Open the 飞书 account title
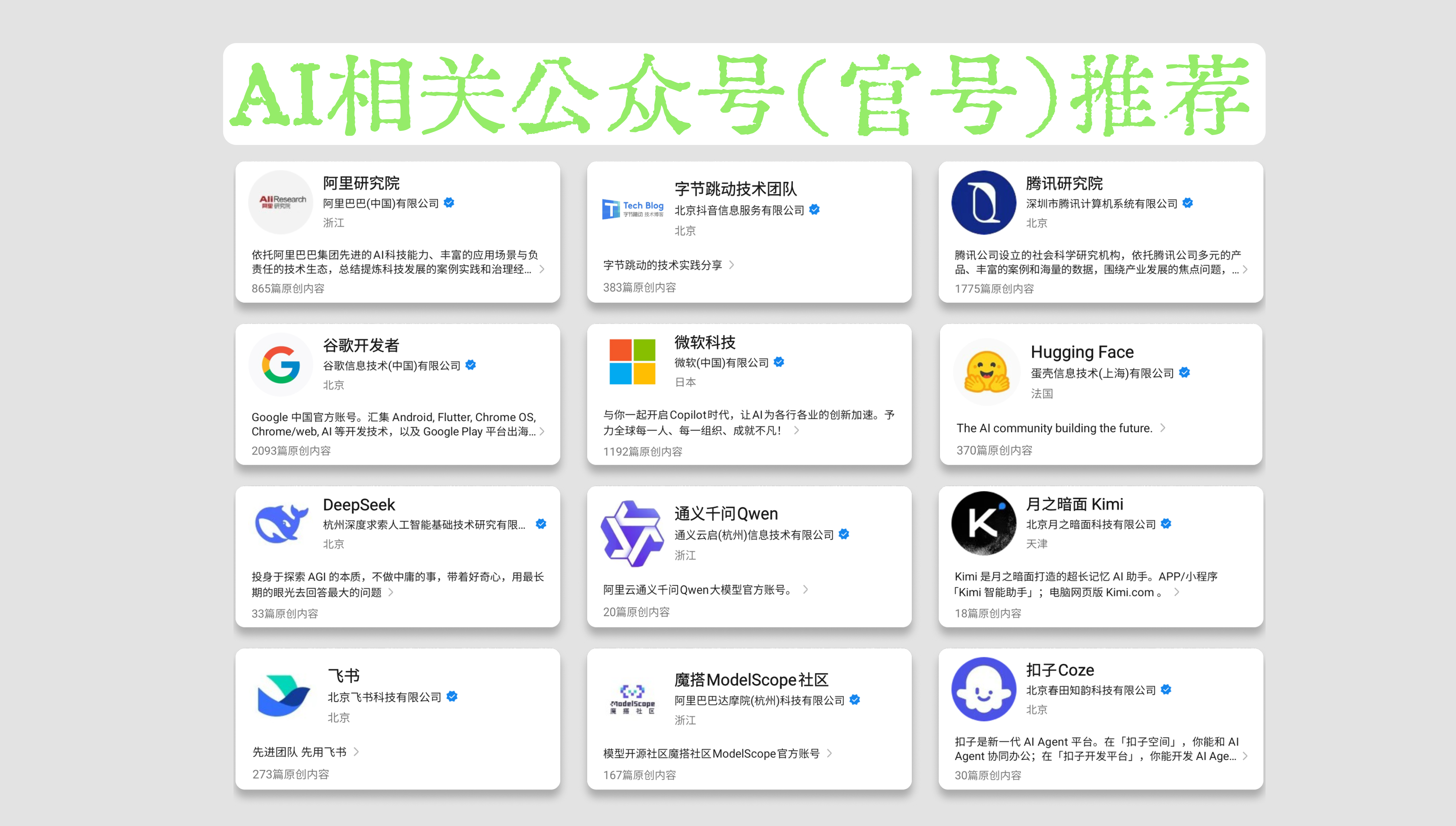 pos(344,675)
